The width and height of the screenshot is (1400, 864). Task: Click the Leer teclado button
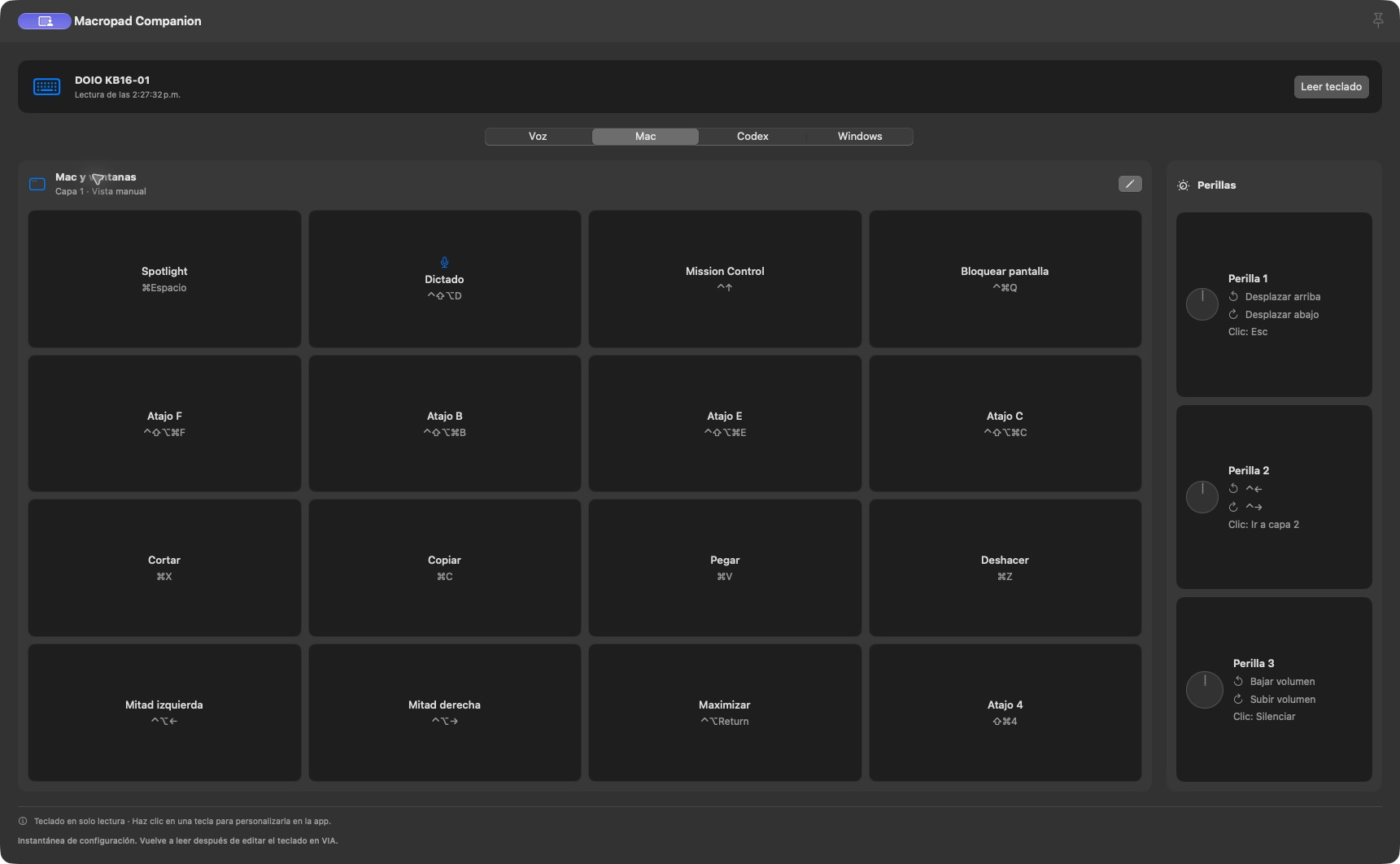1331,87
